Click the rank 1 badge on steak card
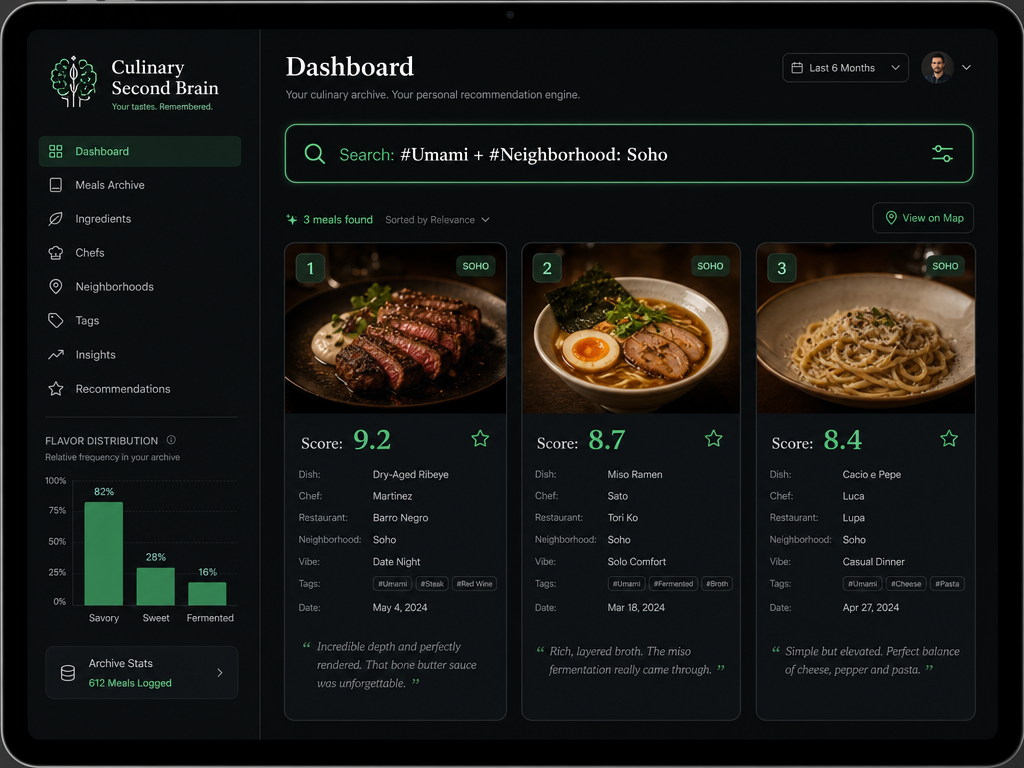Viewport: 1024px width, 768px height. coord(310,268)
